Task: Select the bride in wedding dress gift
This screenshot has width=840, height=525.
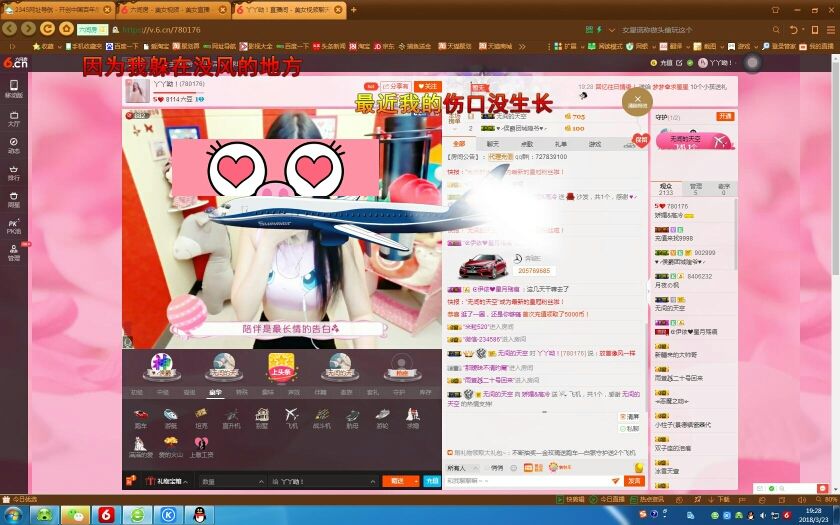Action: 140,447
